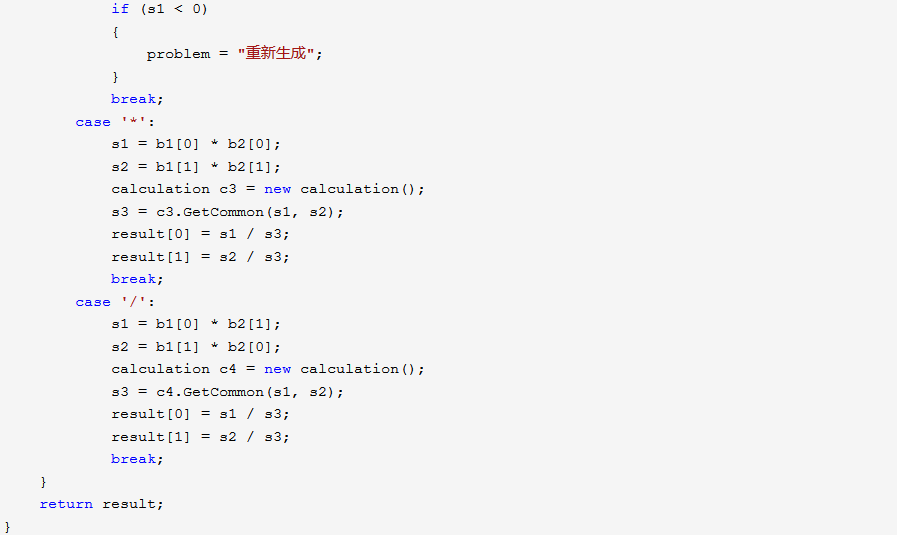Click the "problem" variable name
897x535 pixels.
[x=178, y=54]
